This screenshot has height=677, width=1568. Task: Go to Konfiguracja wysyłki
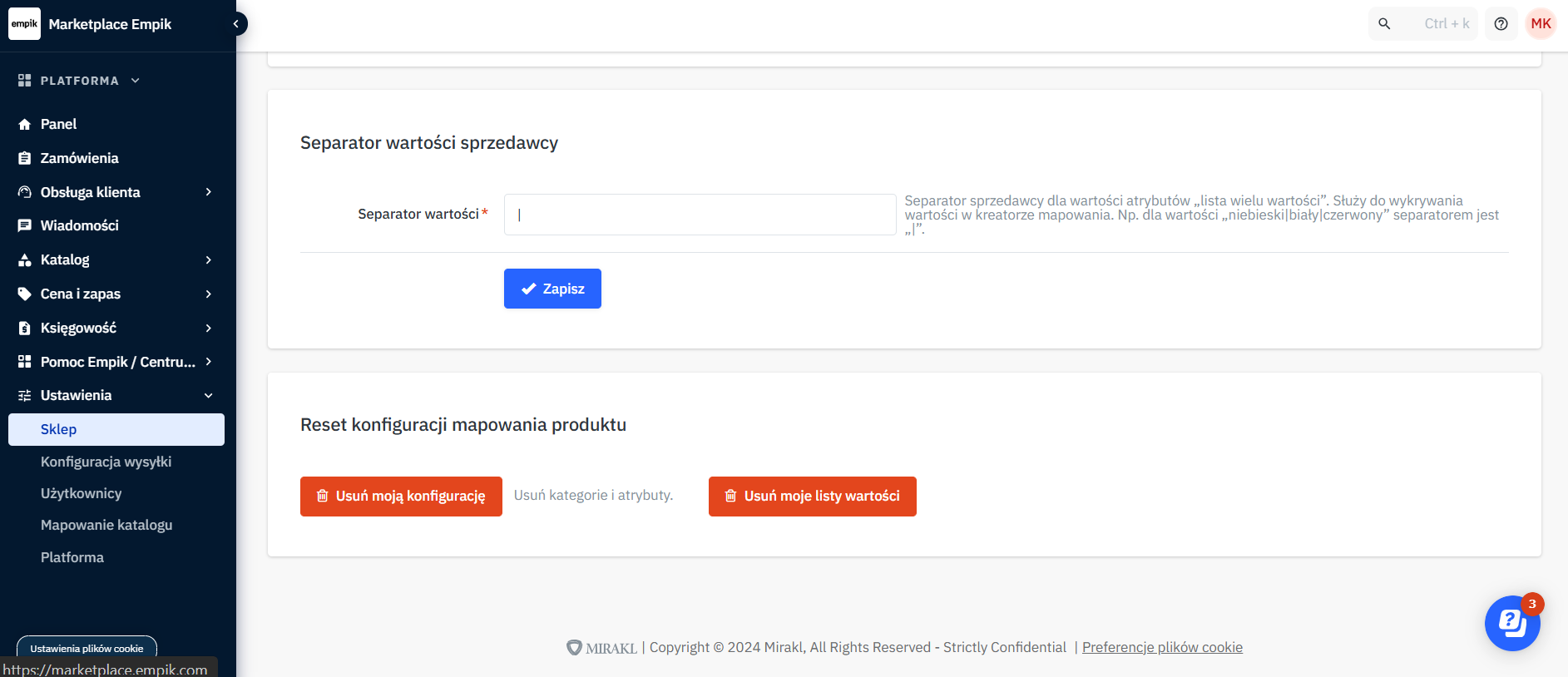[106, 462]
